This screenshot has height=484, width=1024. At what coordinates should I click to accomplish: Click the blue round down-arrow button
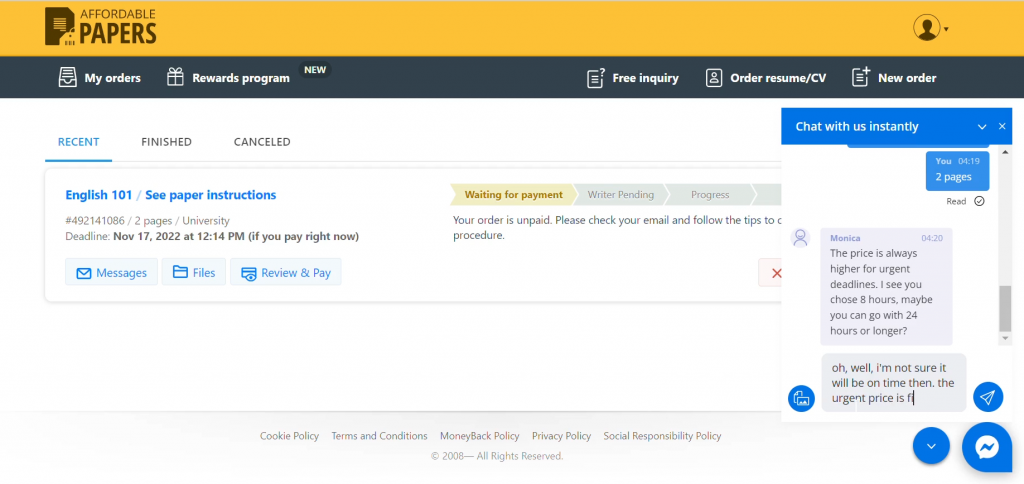[x=931, y=446]
